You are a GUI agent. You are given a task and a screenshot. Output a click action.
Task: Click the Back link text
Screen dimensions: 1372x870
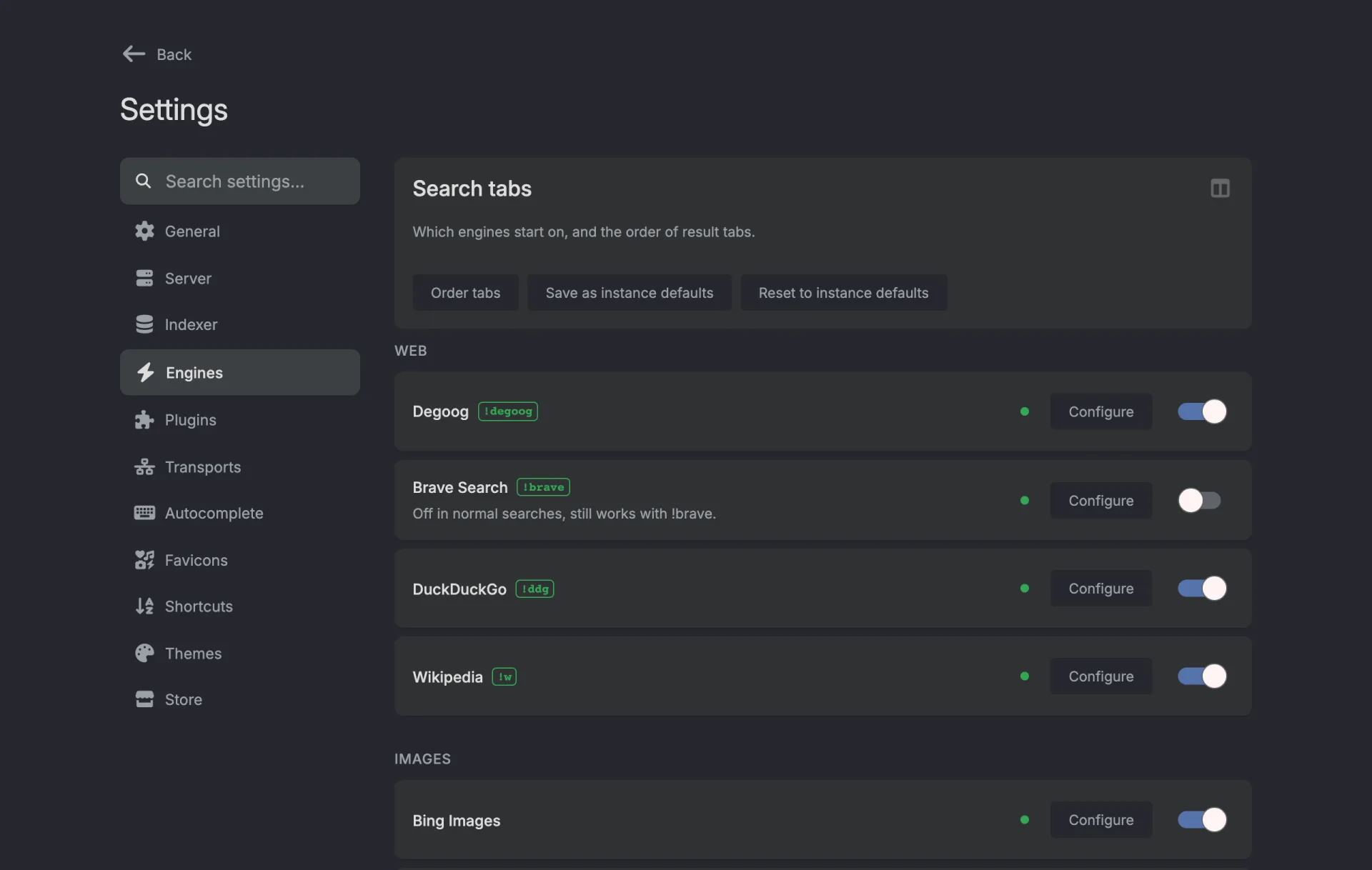(x=174, y=54)
